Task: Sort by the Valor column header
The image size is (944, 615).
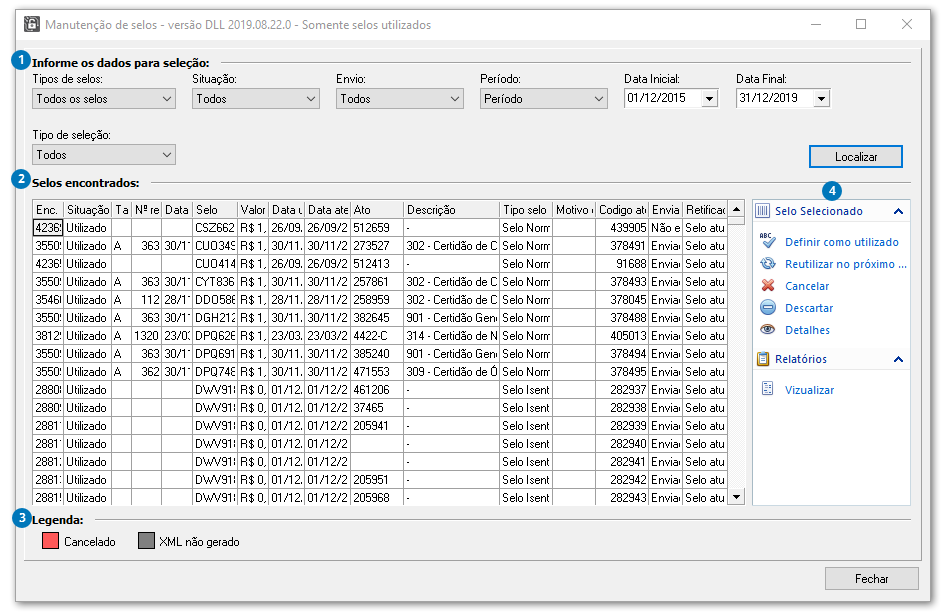Action: click(253, 209)
